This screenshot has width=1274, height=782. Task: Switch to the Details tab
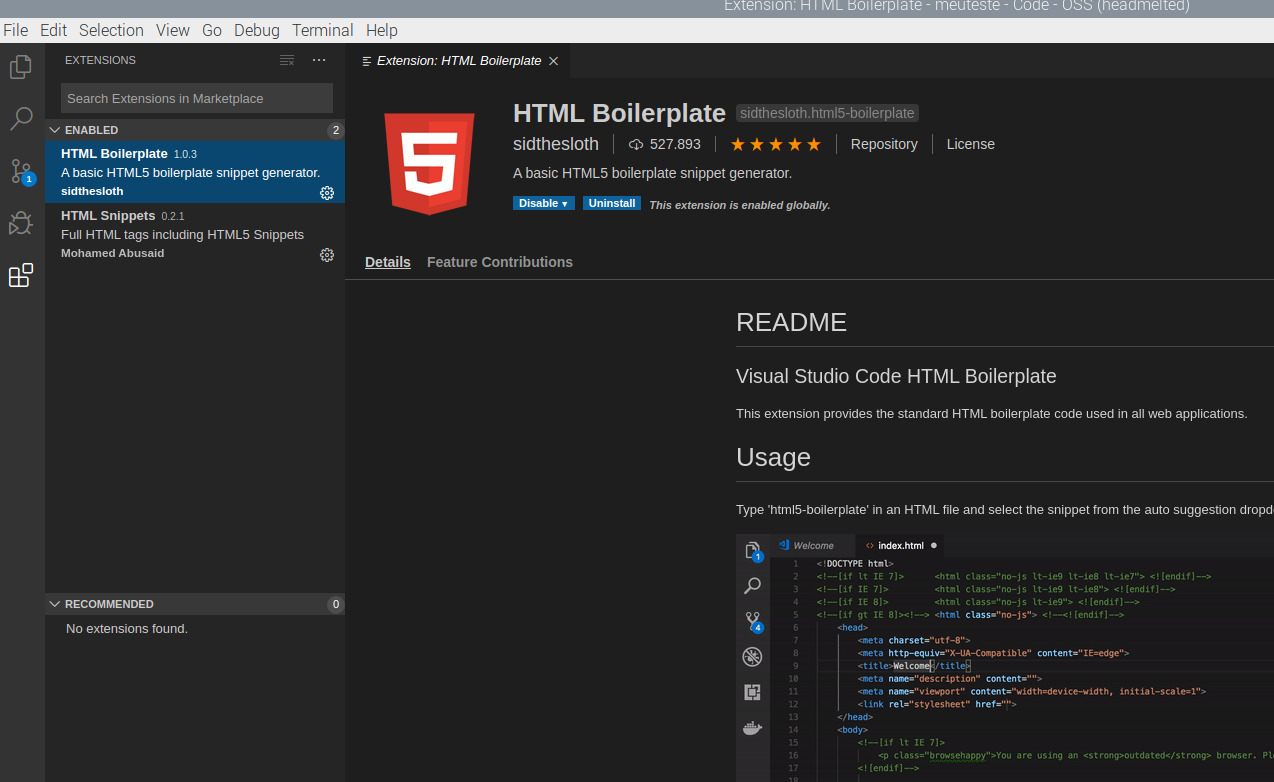click(388, 262)
